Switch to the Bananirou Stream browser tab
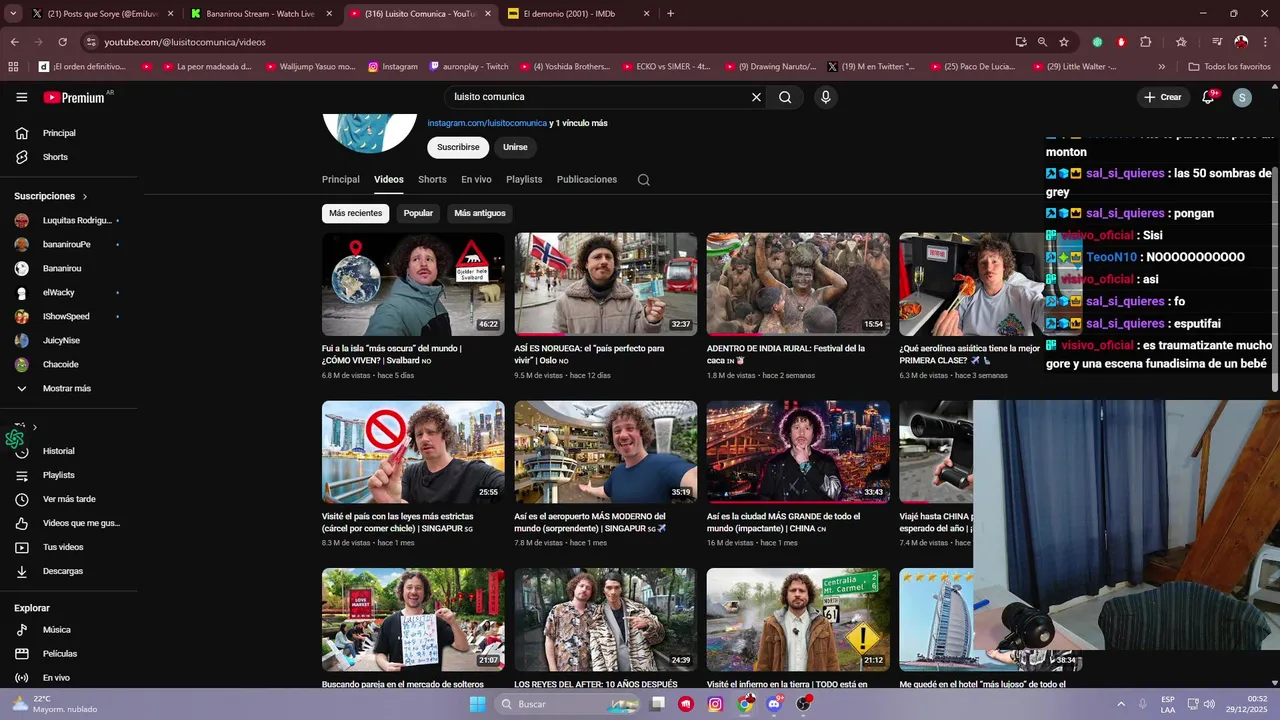 (x=260, y=14)
